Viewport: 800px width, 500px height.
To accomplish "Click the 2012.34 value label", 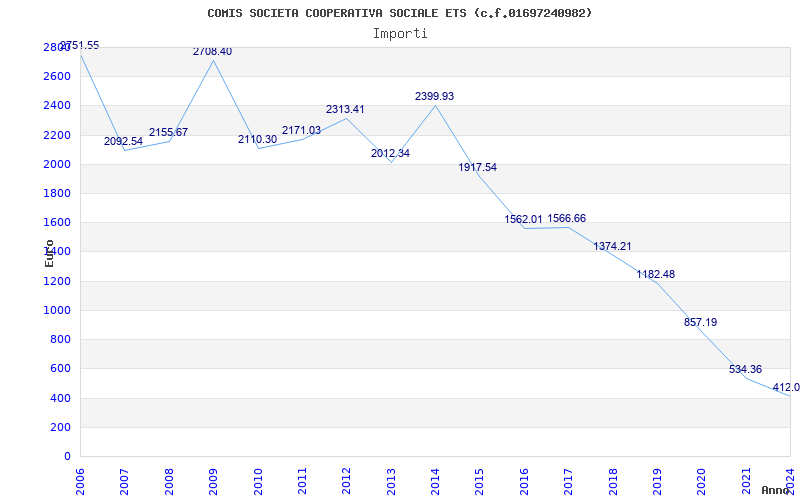I will pyautogui.click(x=390, y=153).
